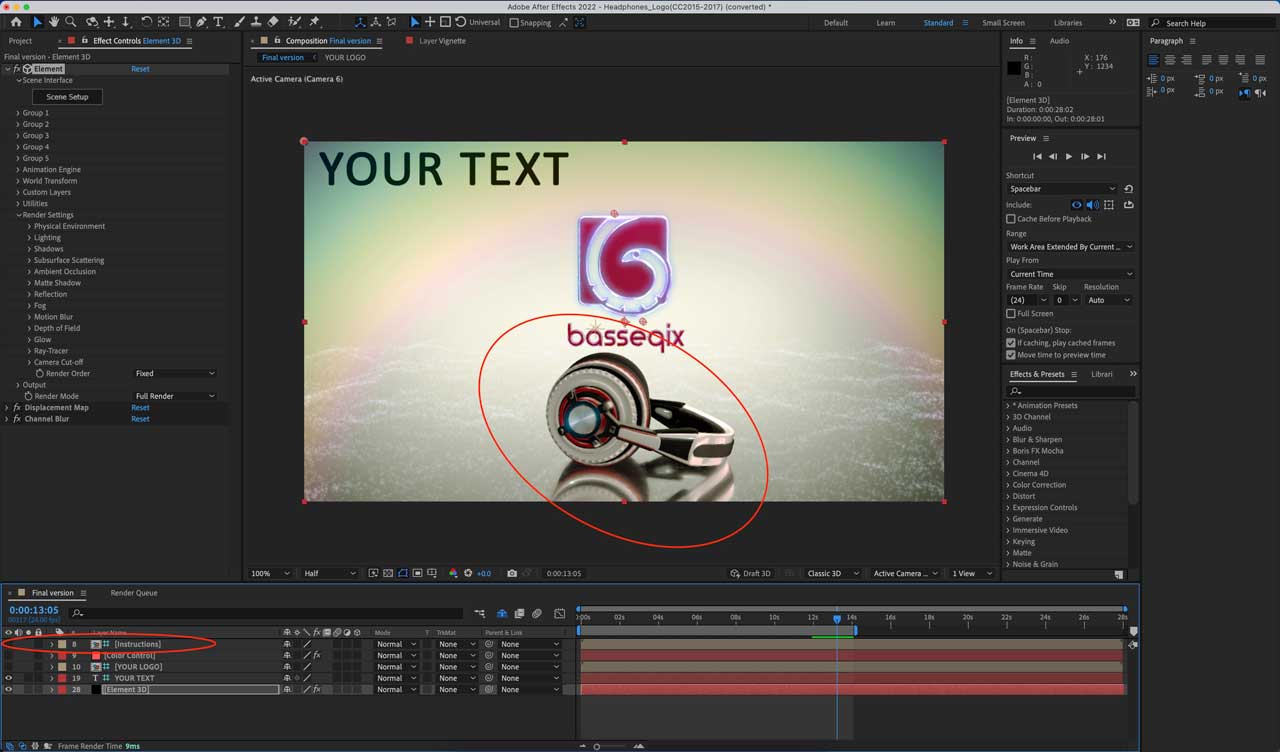Switch to the Audio panel tab

click(1059, 41)
